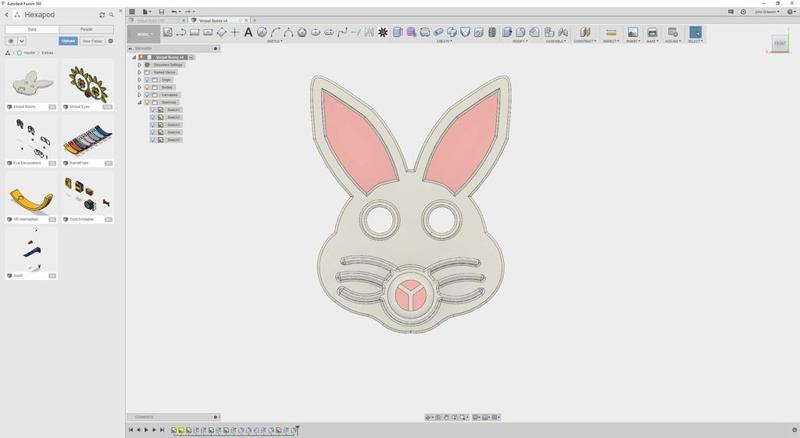Viewport: 800px width, 438px height.
Task: Expand the Named Views tree node
Action: click(x=140, y=72)
